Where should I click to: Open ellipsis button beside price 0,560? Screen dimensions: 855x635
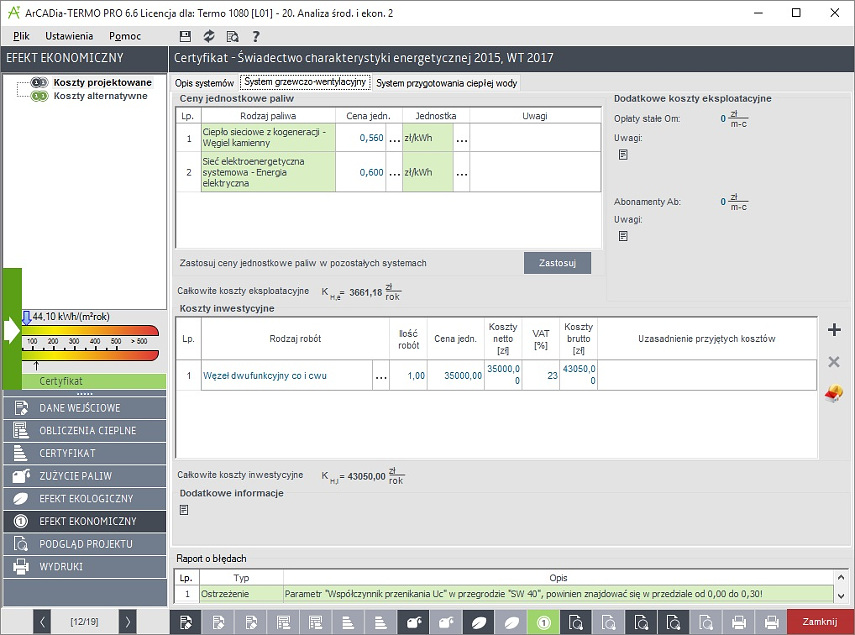point(394,138)
